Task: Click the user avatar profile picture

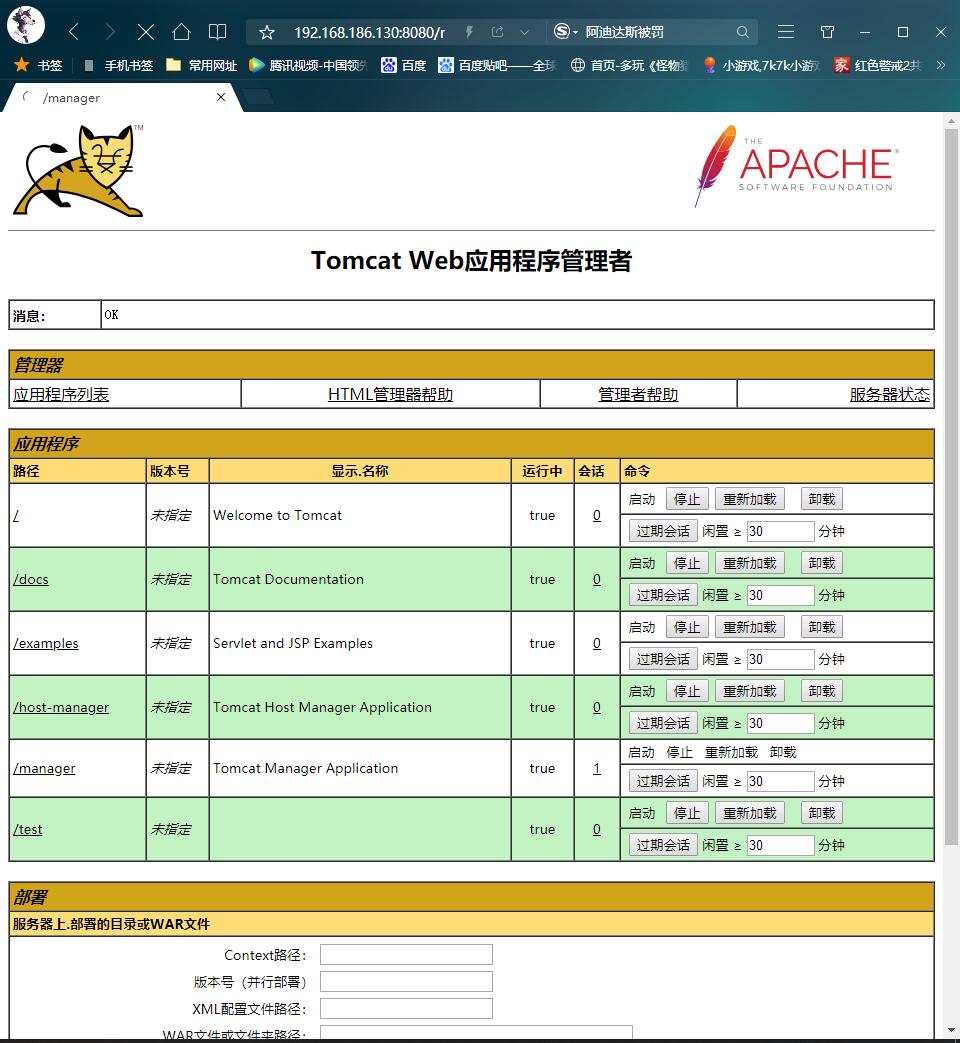Action: 26,25
